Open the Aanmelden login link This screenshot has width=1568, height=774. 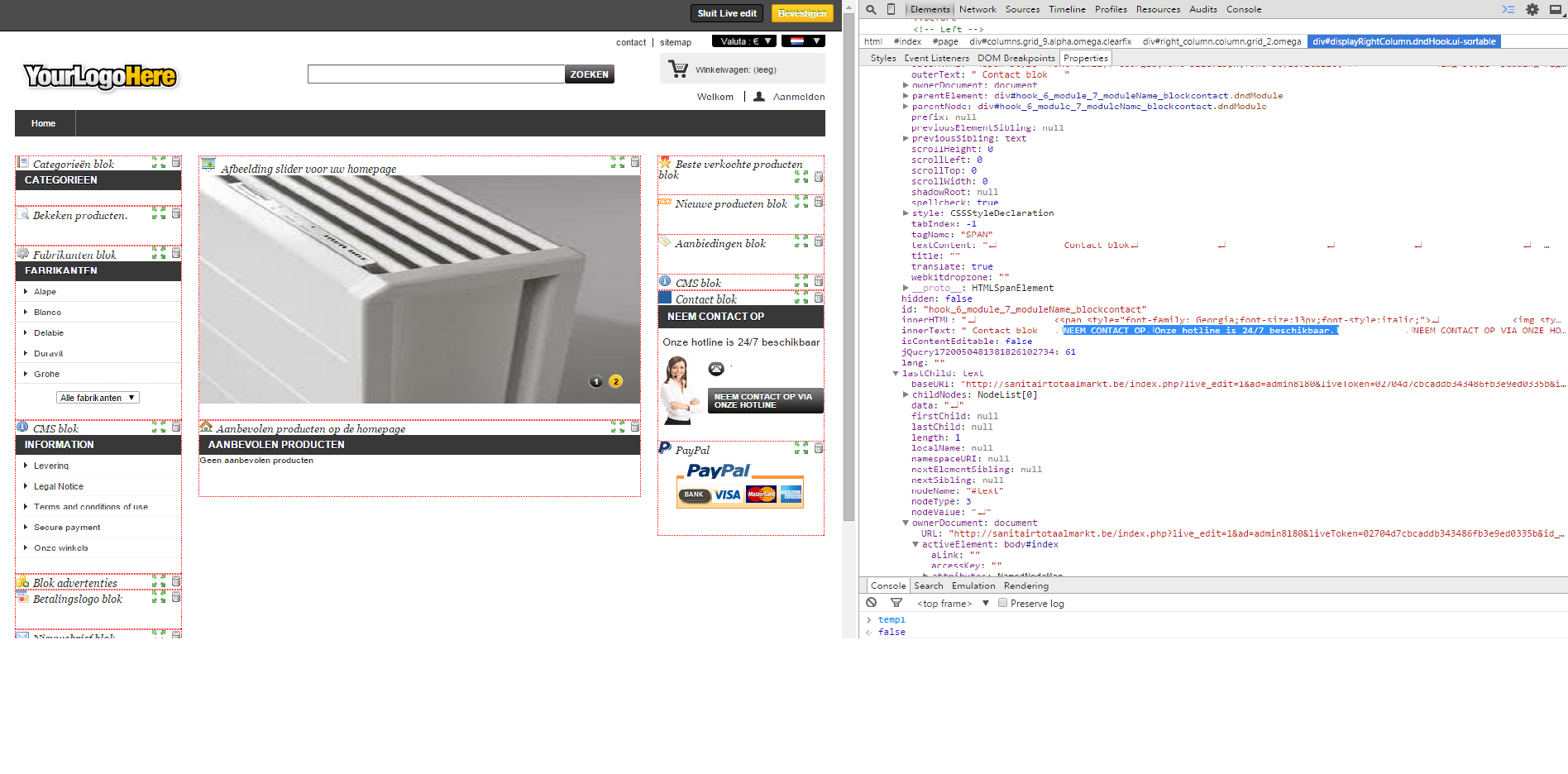[x=799, y=97]
